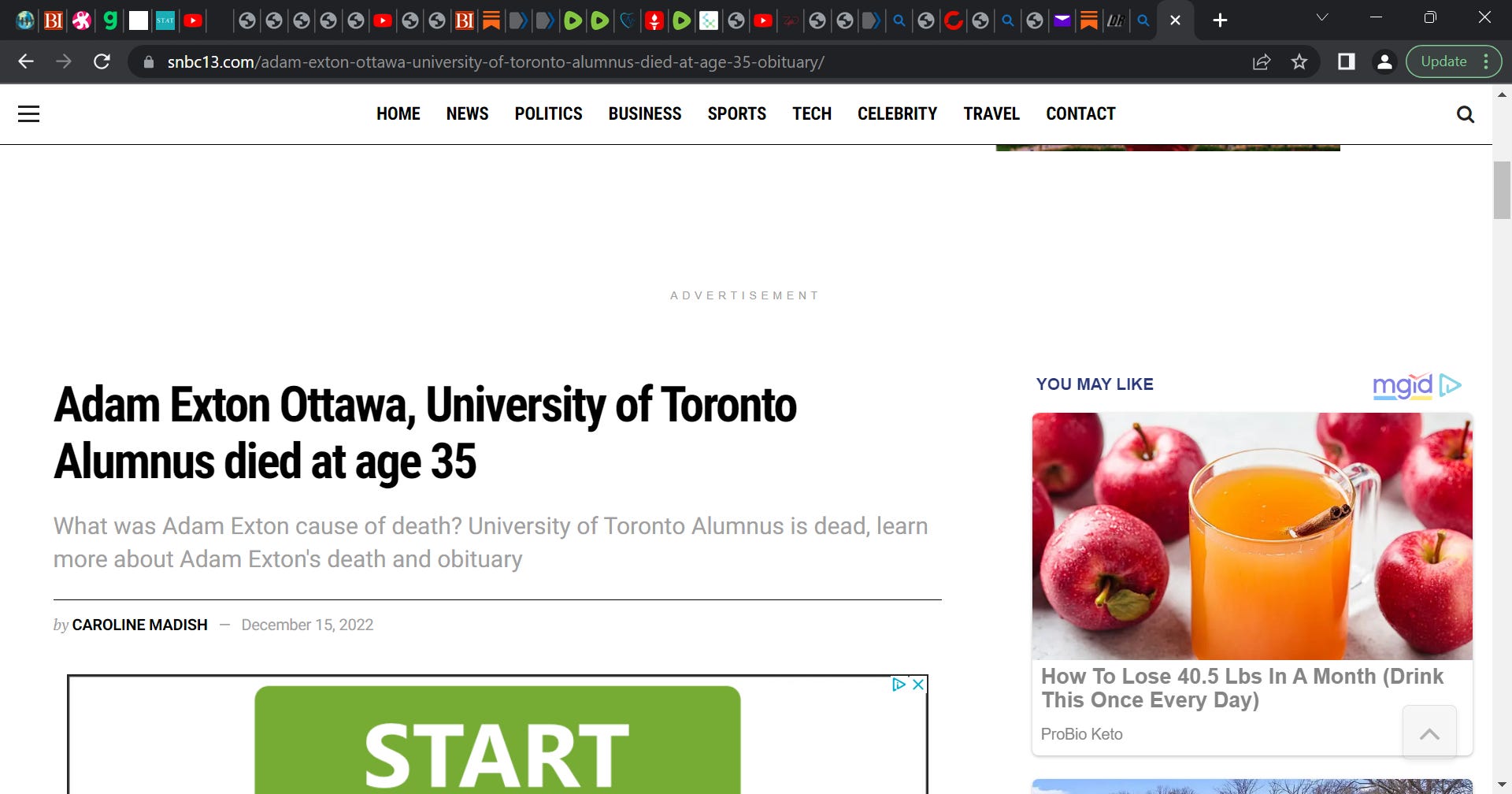Switch to the earth globe favicon tab
Screen dimensions: 1512x794
[x=25, y=20]
